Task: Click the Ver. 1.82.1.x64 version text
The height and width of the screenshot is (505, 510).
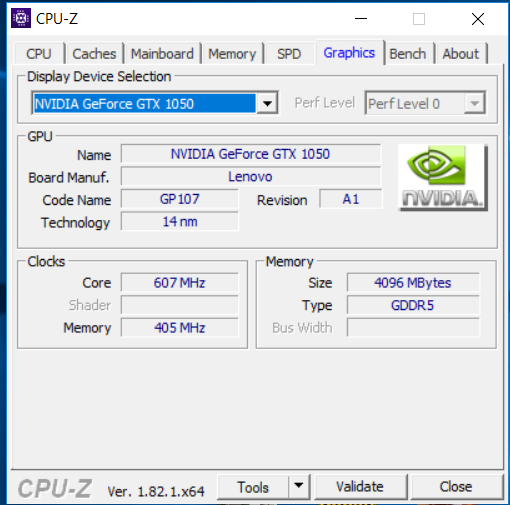Action: [x=156, y=491]
